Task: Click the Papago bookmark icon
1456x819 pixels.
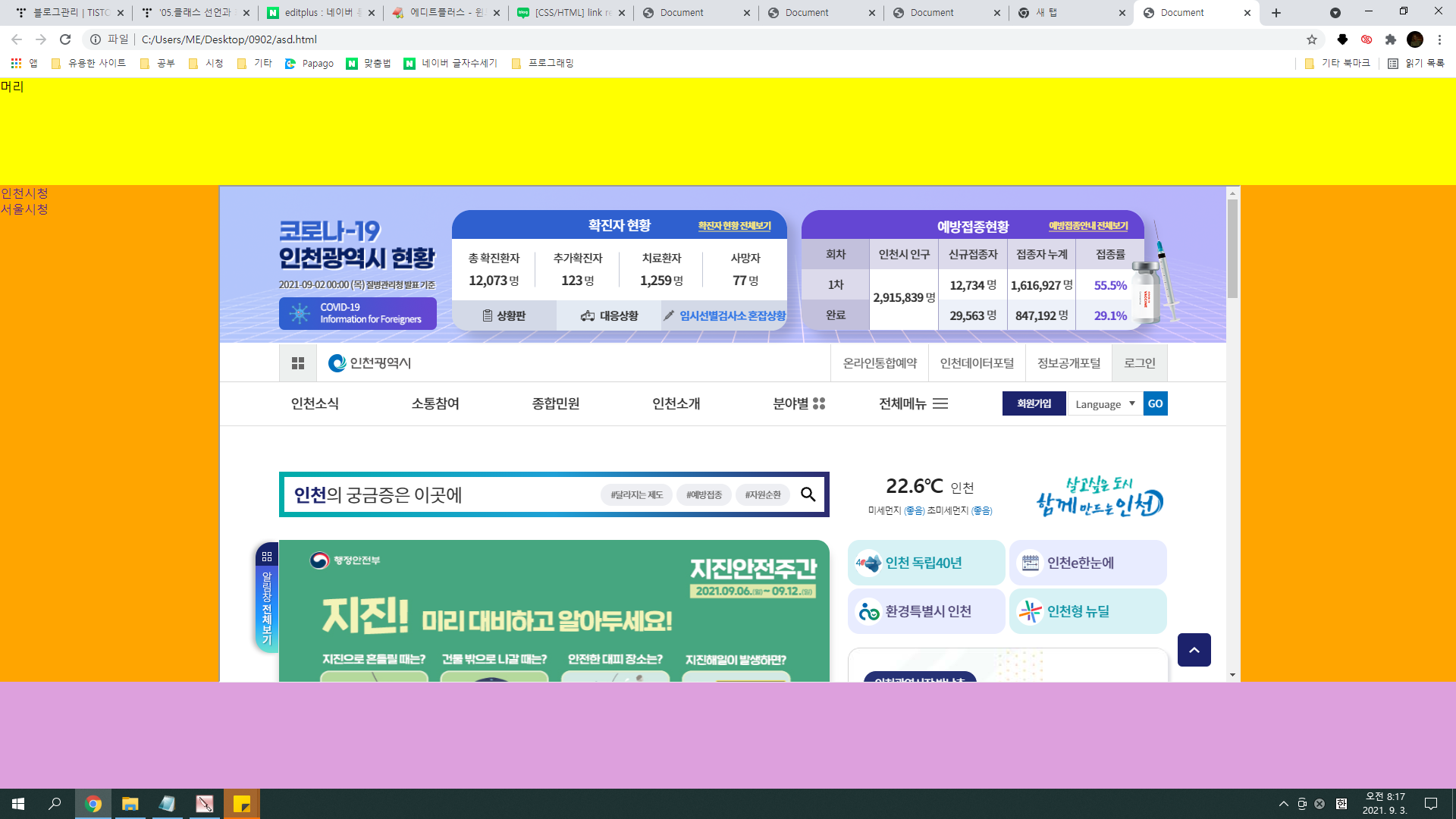Action: tap(290, 64)
